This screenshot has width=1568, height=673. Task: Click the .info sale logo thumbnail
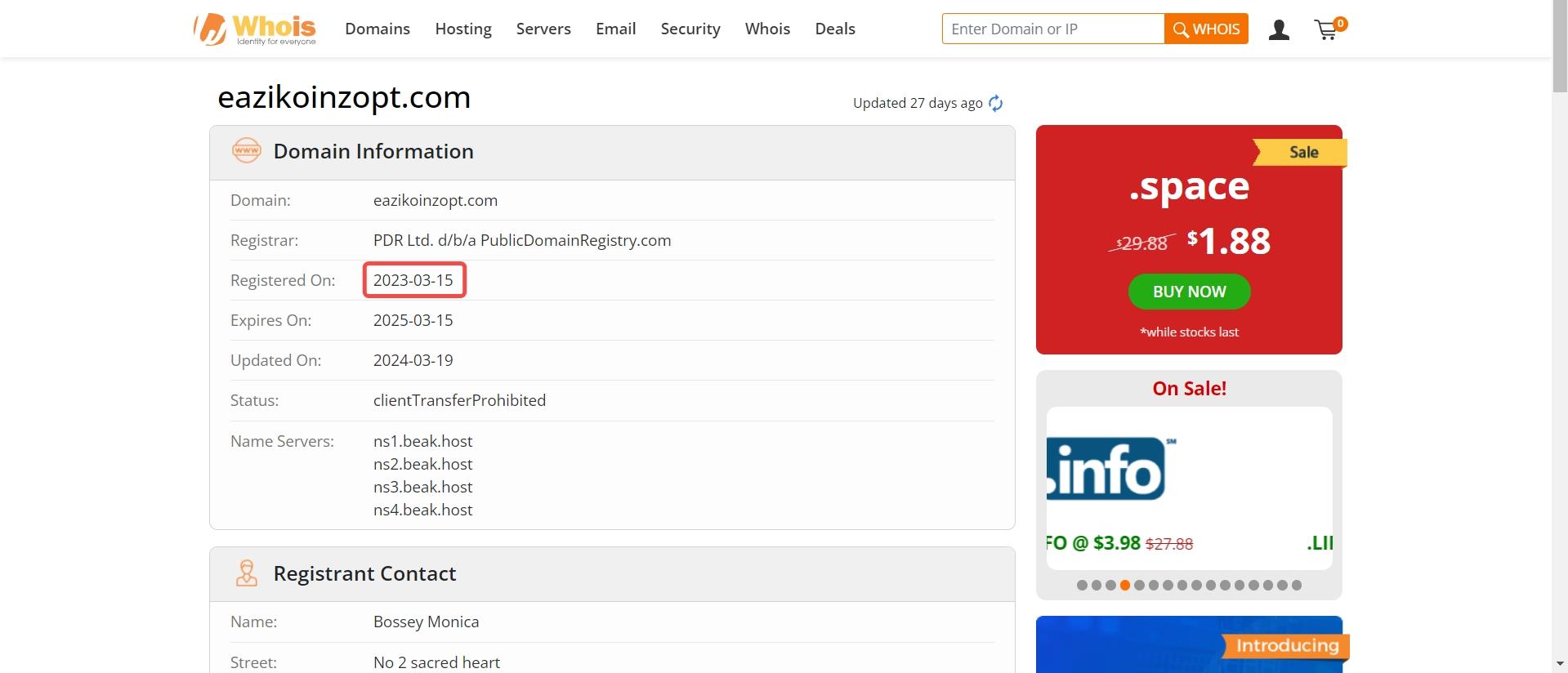1111,468
